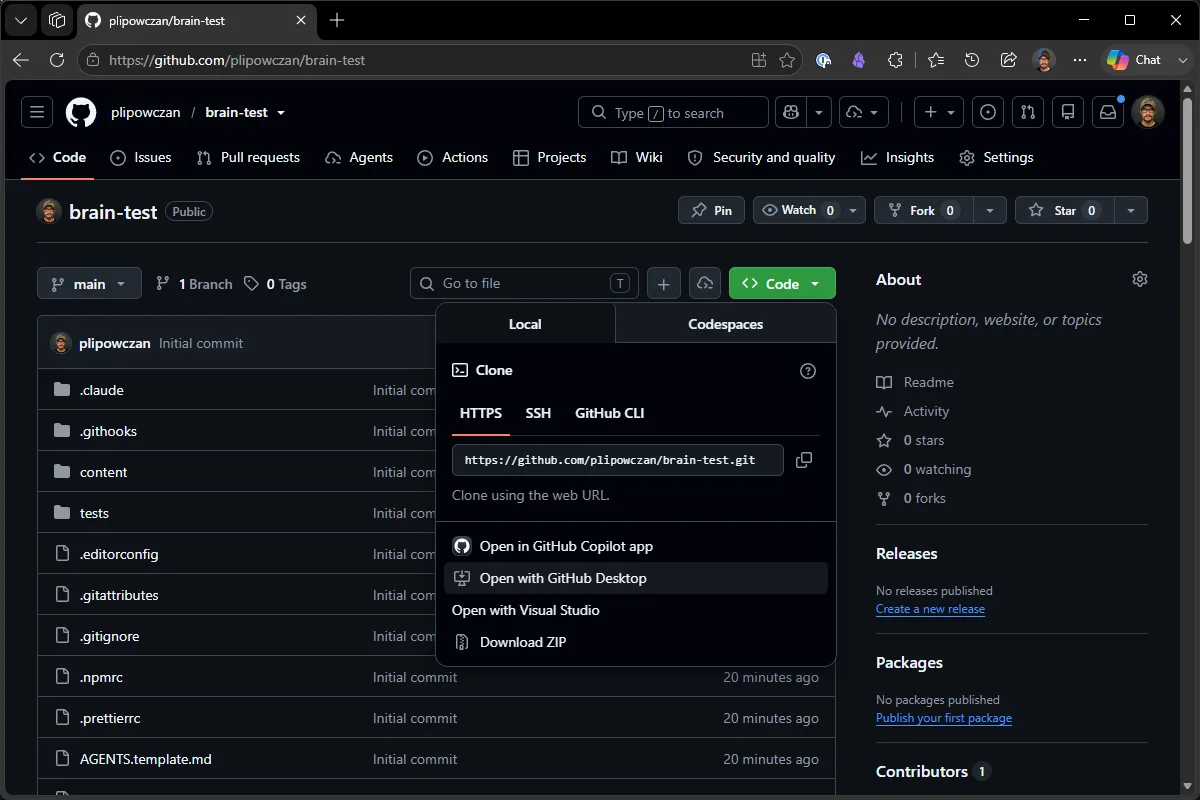Viewport: 1200px width, 800px height.
Task: Open the repository switcher caret next to brain-test
Action: click(x=281, y=113)
